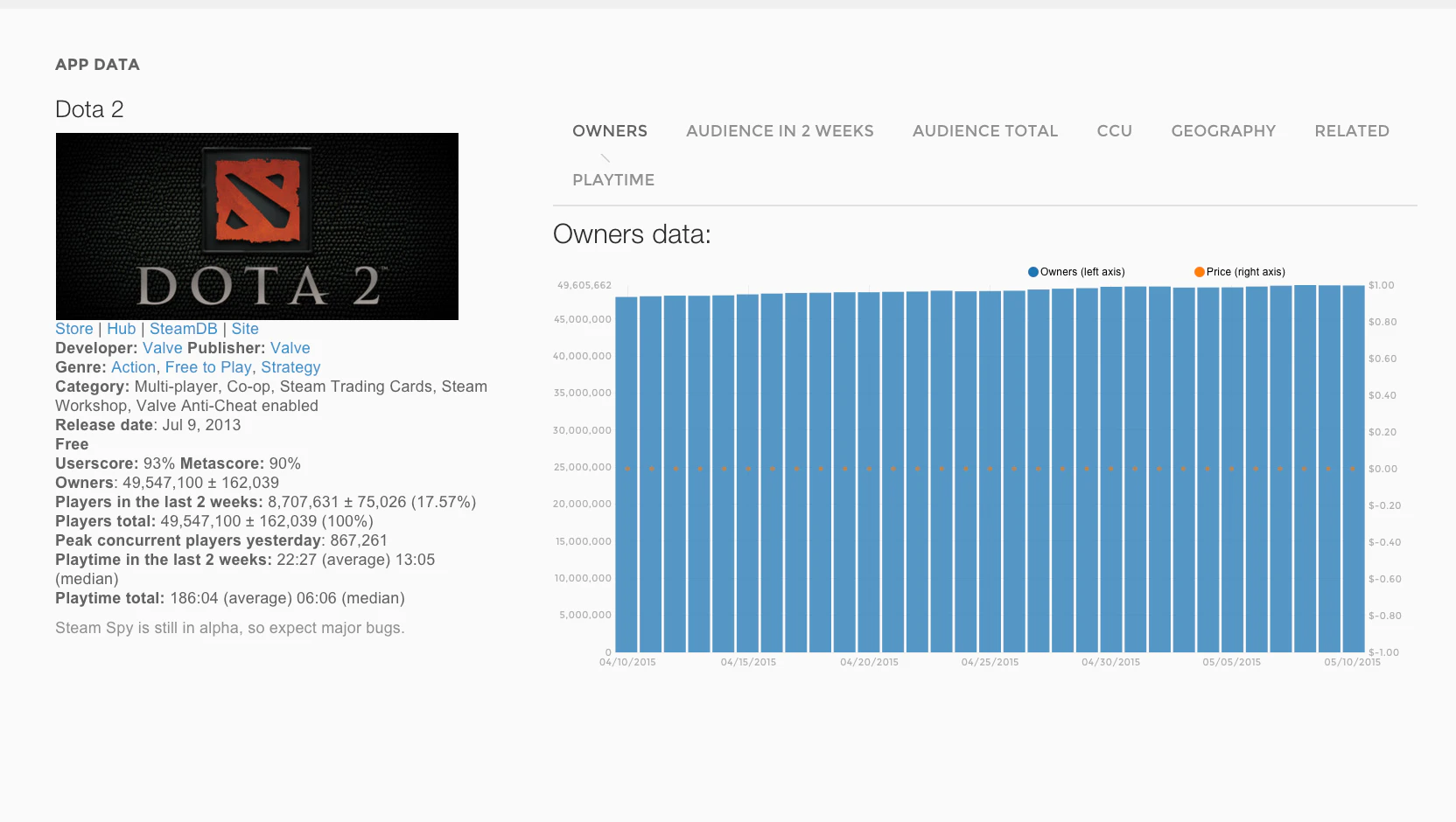Open the SteamDB link

tap(184, 329)
